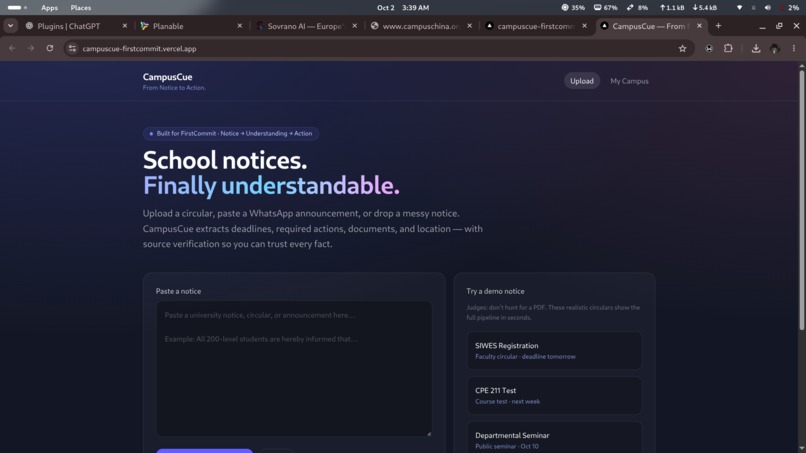Open the Oct 2 3:39 AM clock
Viewport: 806px width, 453px height.
click(x=403, y=8)
